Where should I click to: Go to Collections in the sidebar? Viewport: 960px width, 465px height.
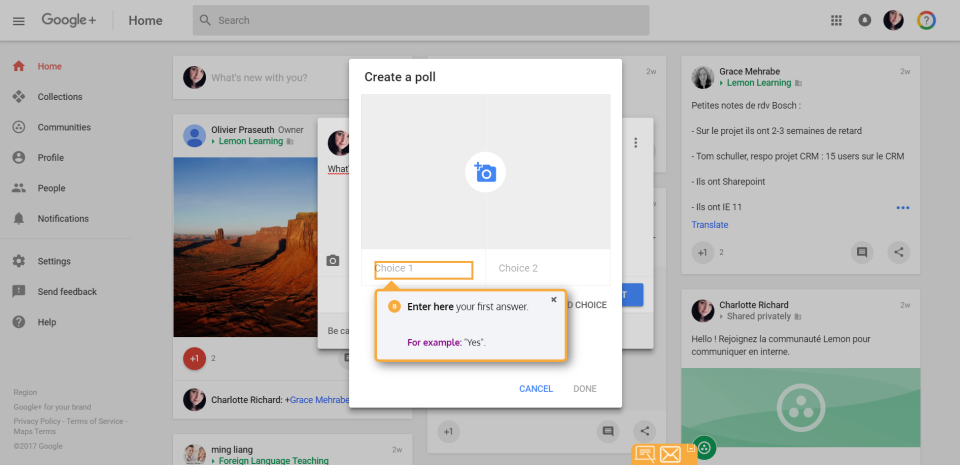tap(59, 97)
